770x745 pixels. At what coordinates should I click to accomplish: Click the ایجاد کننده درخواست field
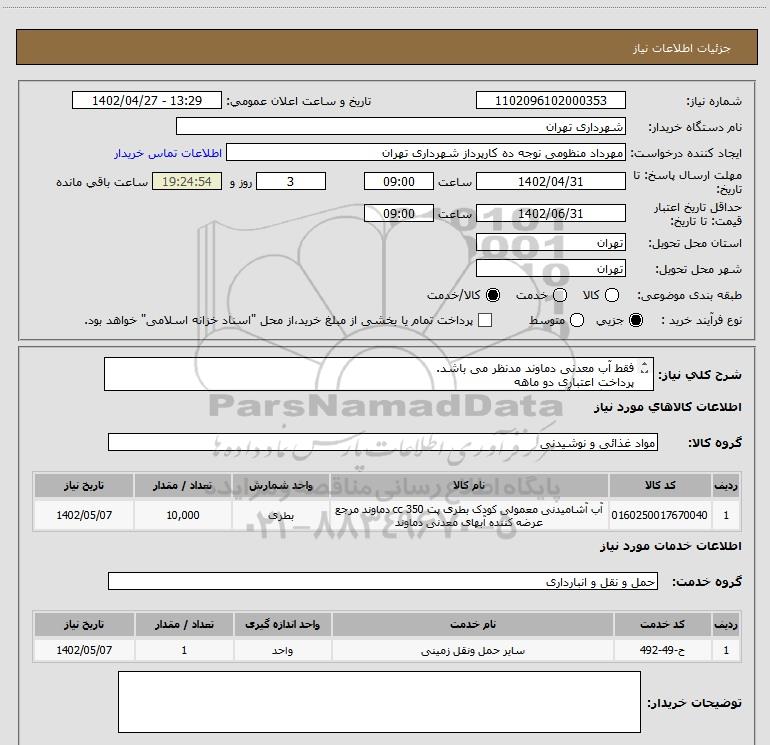point(426,152)
